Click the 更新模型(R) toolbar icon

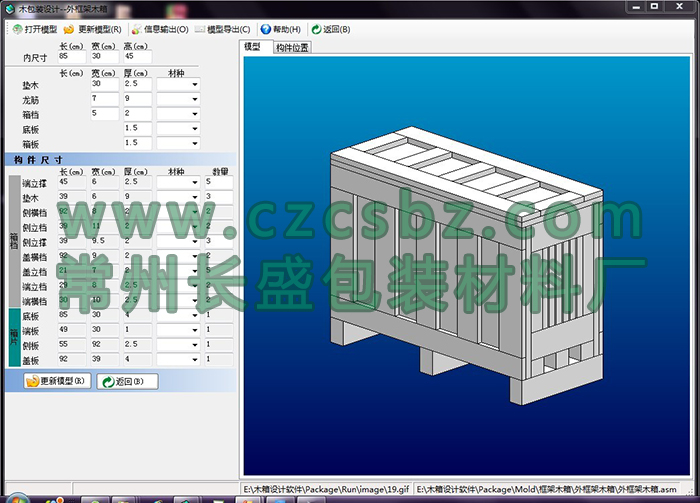pos(69,29)
